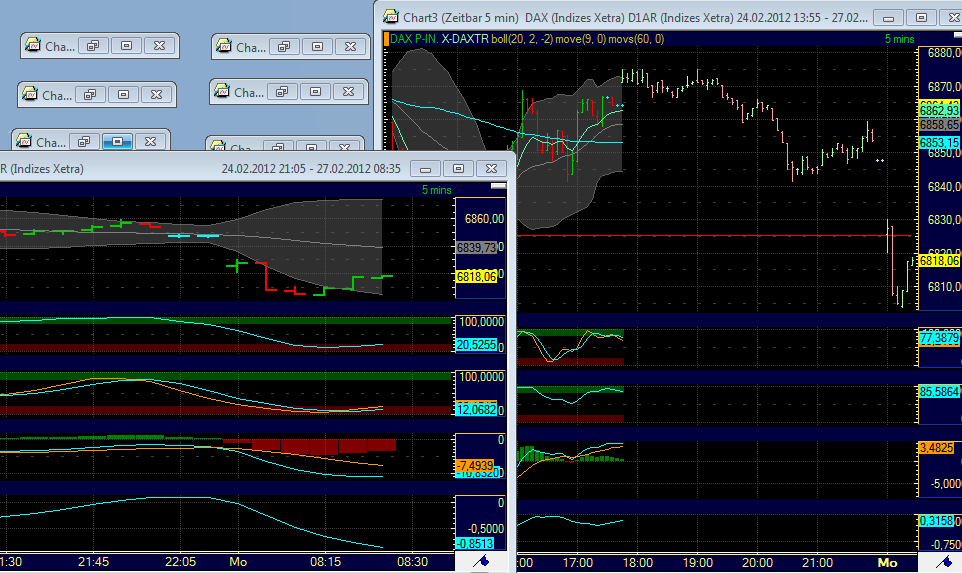This screenshot has height=573, width=962.
Task: Select the green DAX P-IN. series label
Action: [x=413, y=39]
